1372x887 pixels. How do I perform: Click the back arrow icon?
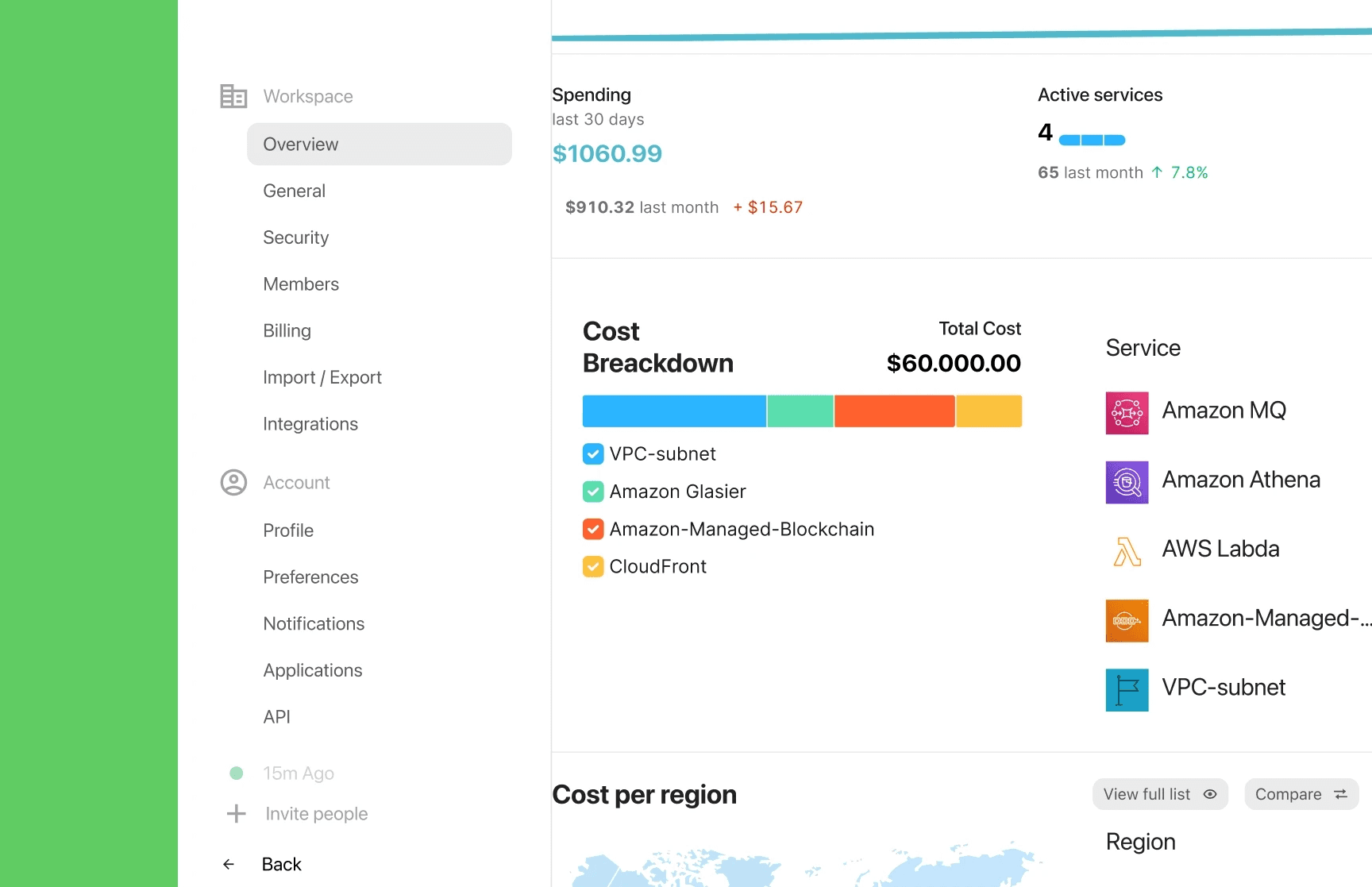(229, 864)
